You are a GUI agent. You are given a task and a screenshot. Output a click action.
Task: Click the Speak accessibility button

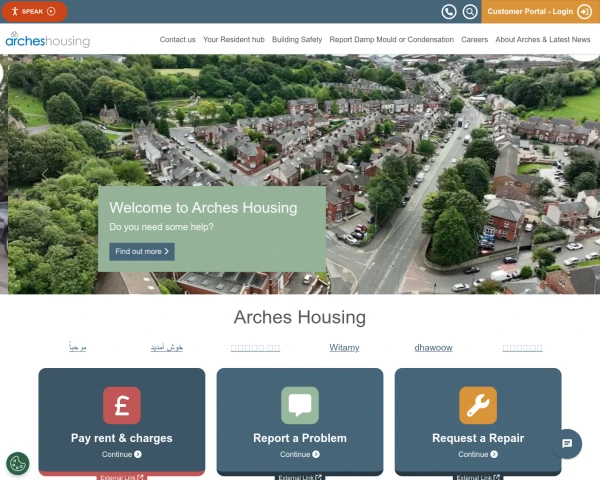pos(34,11)
